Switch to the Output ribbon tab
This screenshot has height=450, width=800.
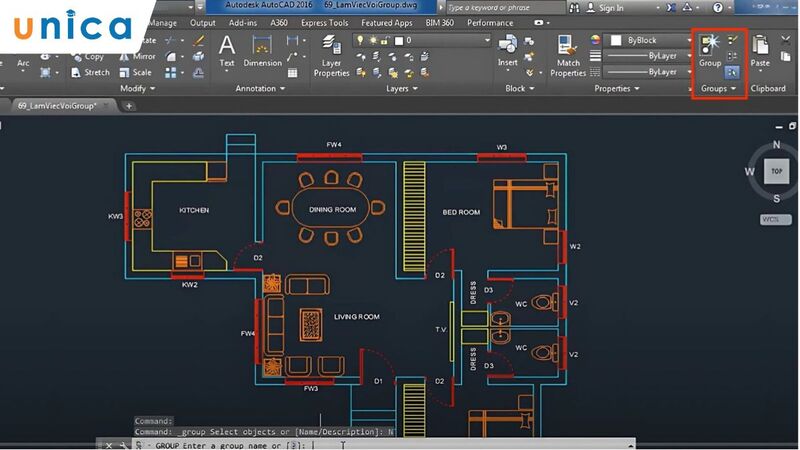click(202, 23)
